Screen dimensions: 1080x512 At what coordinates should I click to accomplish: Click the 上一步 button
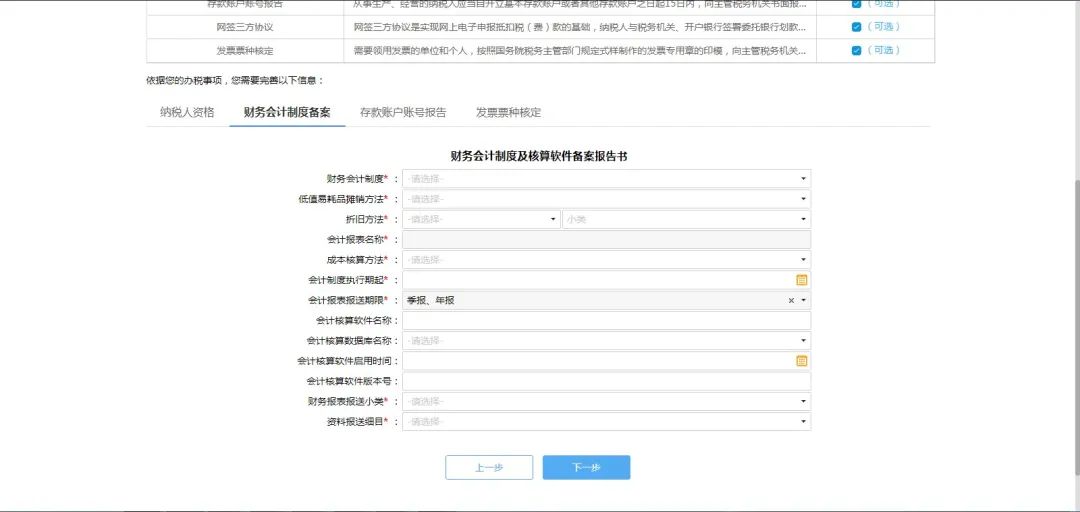[489, 468]
